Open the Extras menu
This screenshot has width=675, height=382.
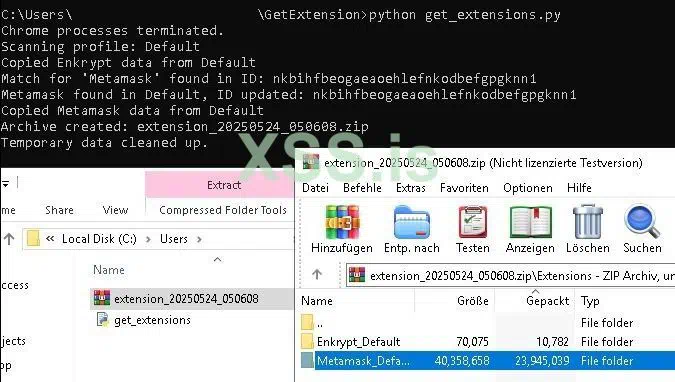pyautogui.click(x=411, y=188)
